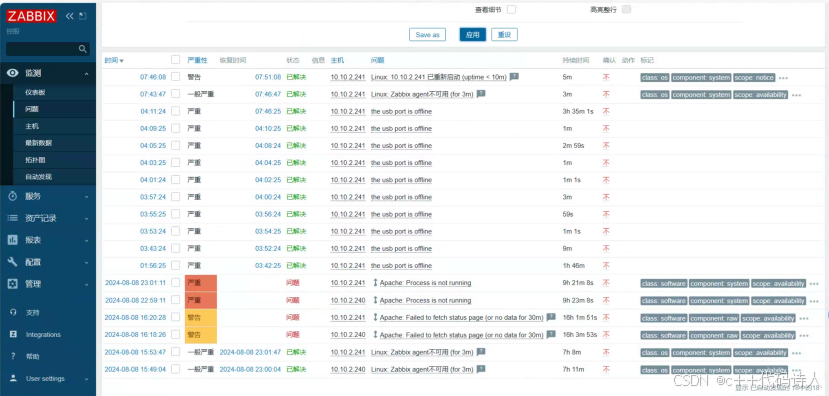
Task: Click the 'scope: notice' tag in the 07:46:08 row
Action: (754, 78)
